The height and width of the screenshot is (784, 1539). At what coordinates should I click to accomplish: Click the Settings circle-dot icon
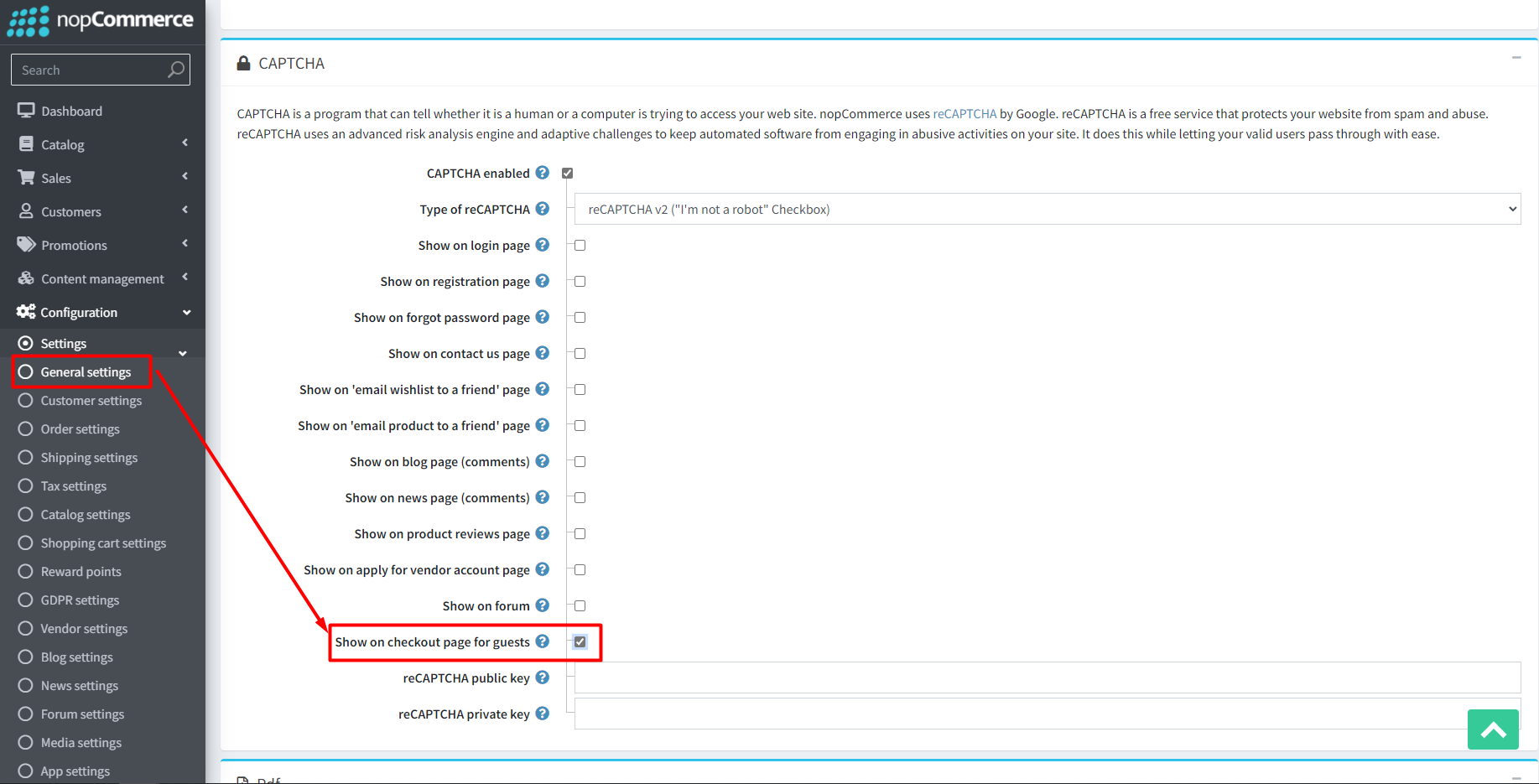tap(26, 343)
